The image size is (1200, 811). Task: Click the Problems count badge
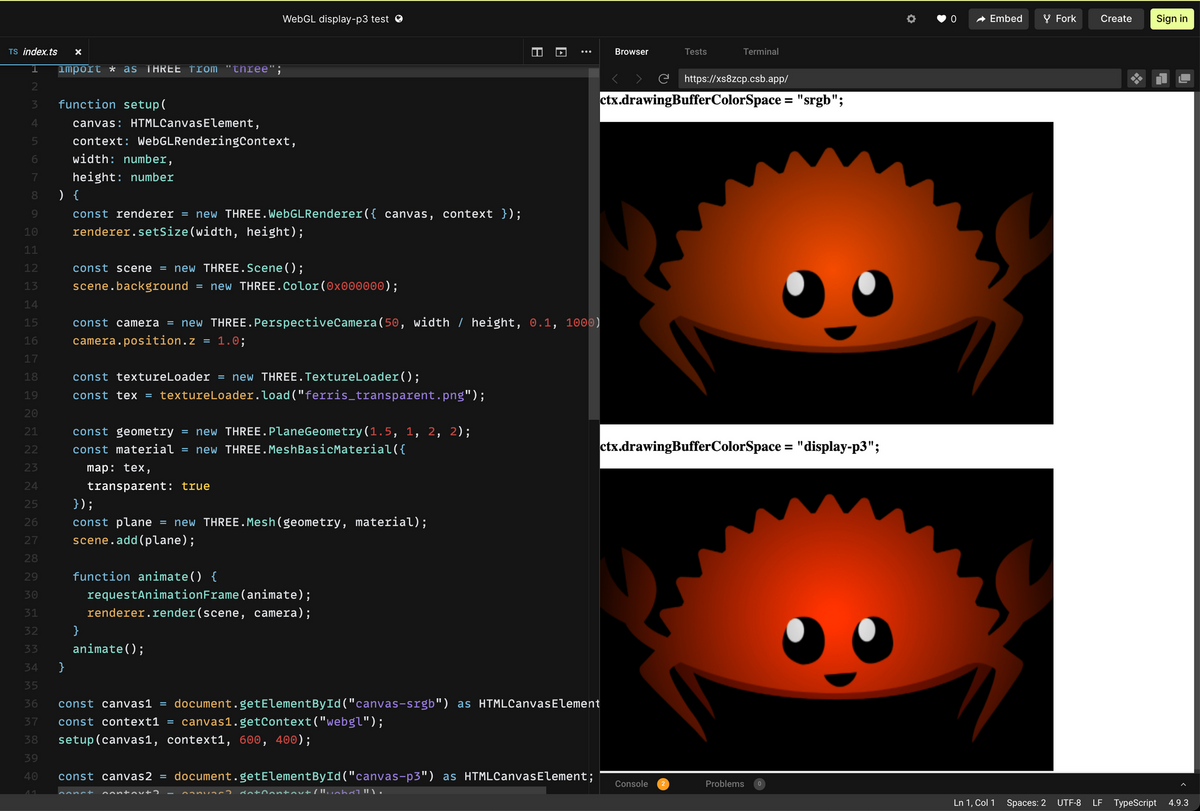[x=760, y=784]
